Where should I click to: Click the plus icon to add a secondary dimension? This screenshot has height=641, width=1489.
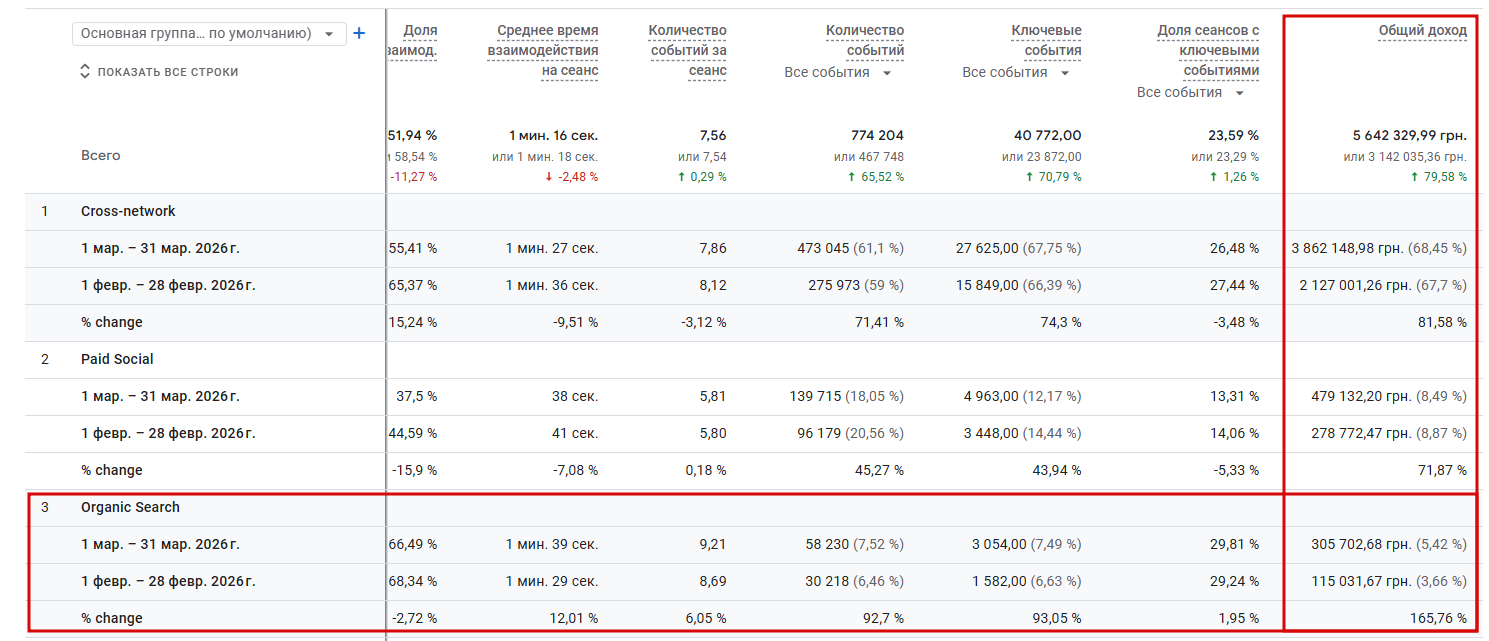tap(360, 33)
